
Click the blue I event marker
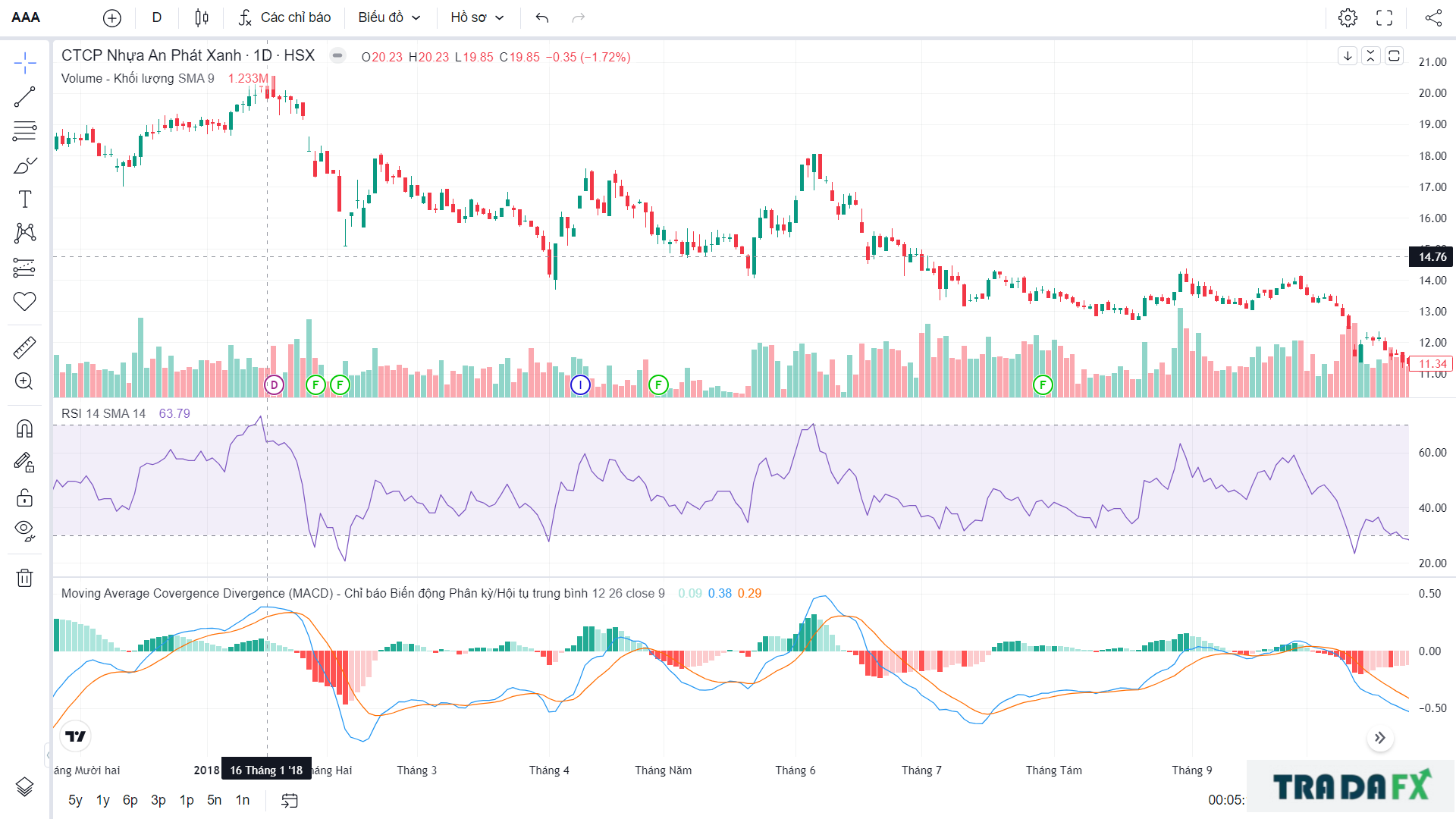tap(580, 385)
